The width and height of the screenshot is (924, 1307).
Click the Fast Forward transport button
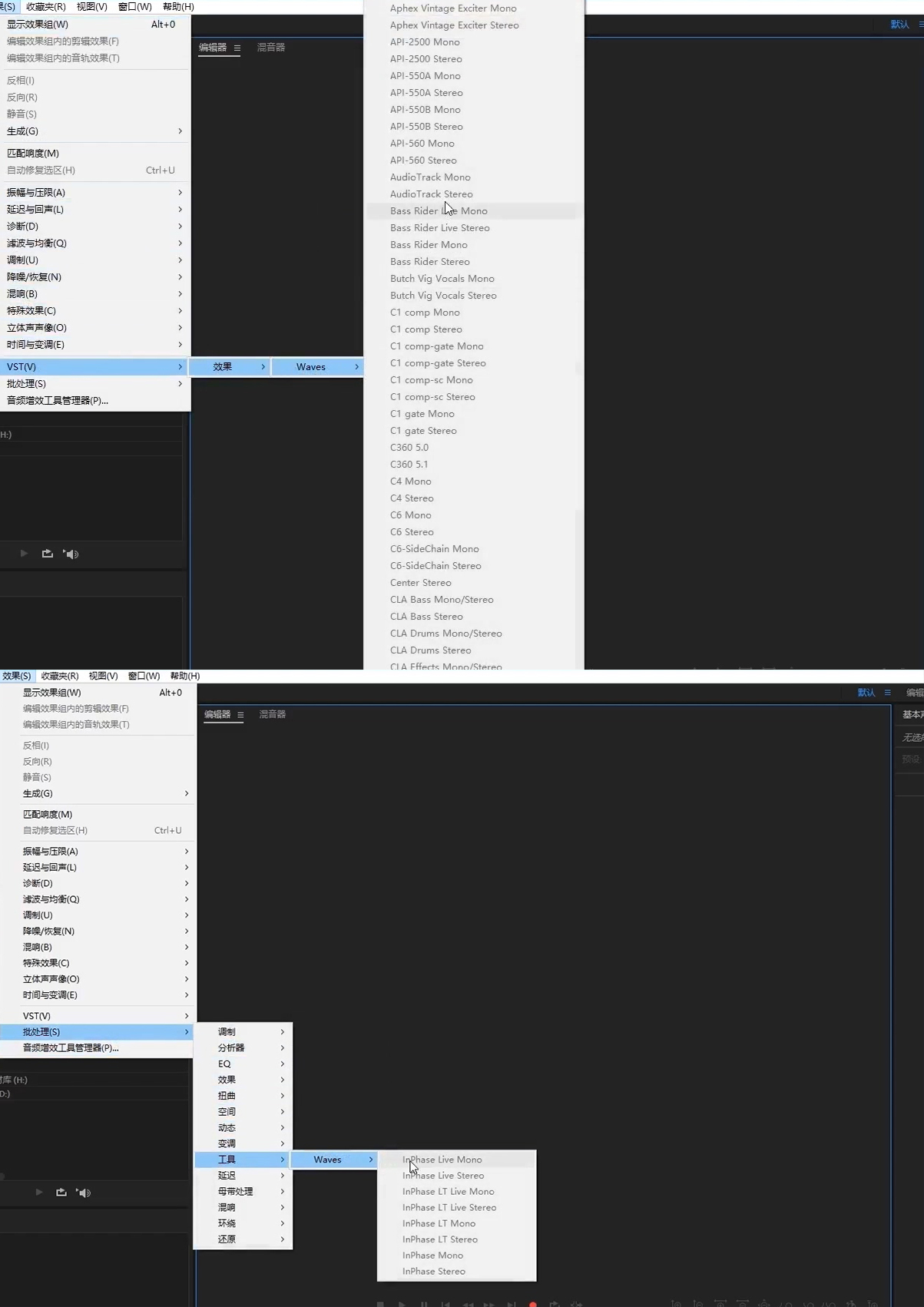click(x=488, y=1304)
